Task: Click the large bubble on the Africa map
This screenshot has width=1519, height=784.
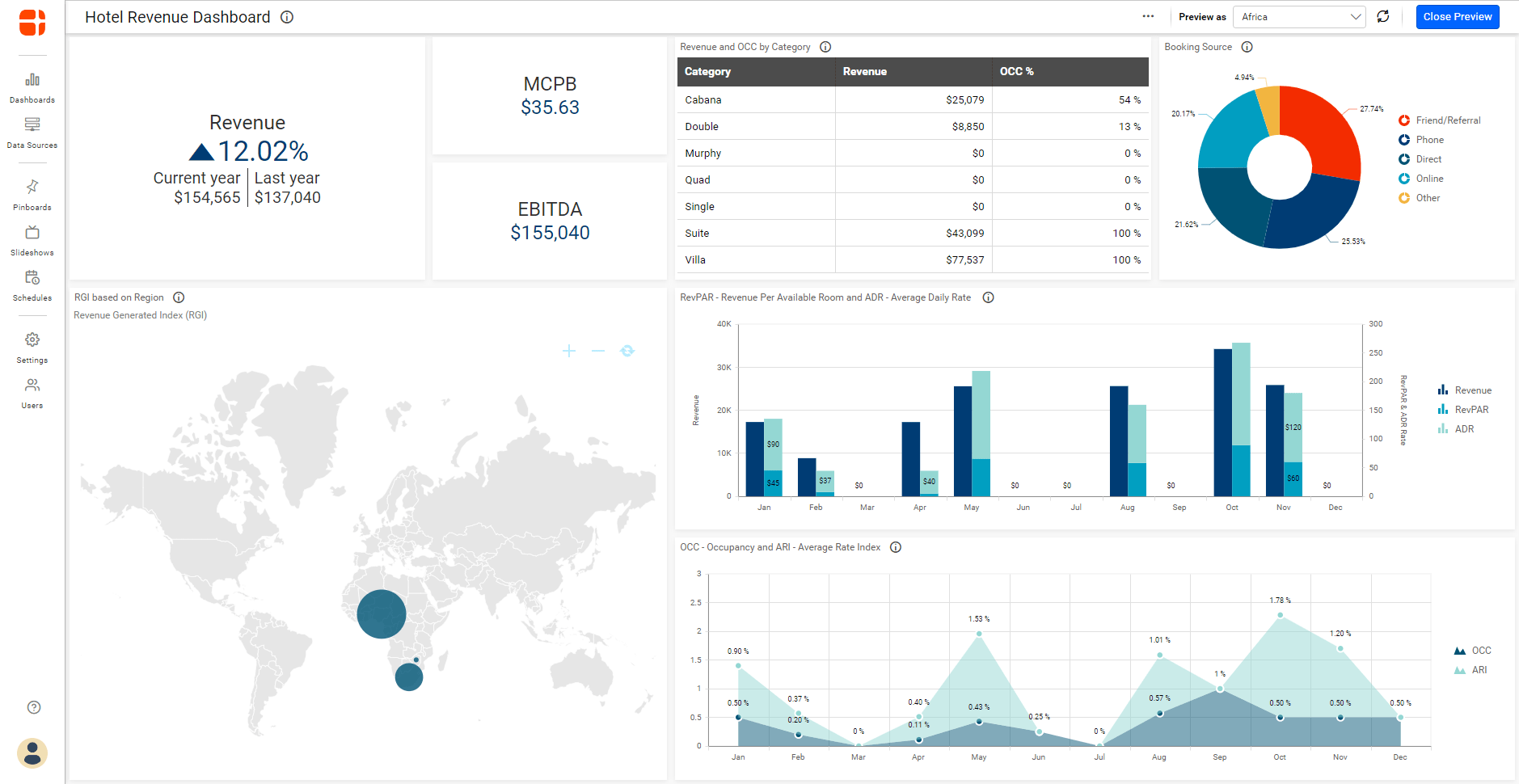Action: 382,614
